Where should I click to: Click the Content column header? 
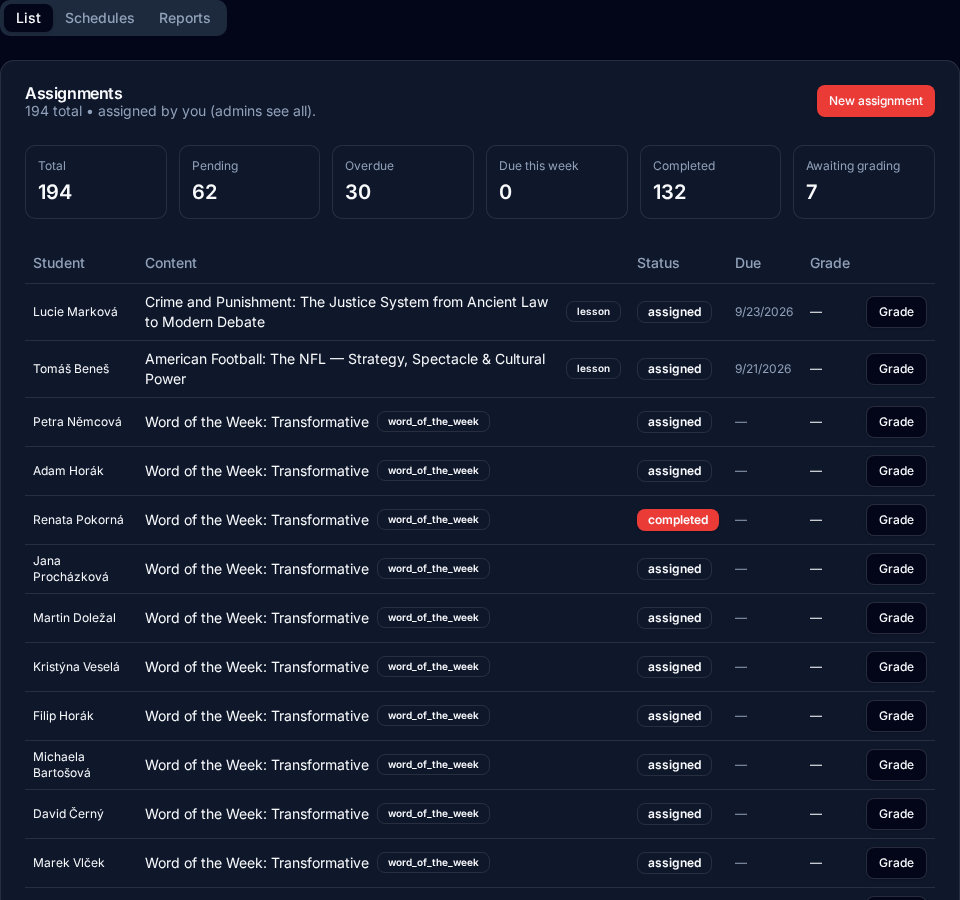tap(171, 263)
